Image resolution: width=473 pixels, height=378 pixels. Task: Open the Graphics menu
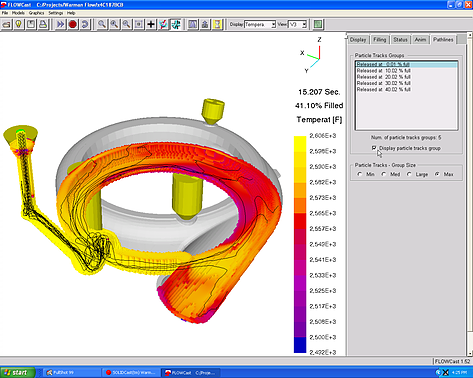(x=36, y=13)
